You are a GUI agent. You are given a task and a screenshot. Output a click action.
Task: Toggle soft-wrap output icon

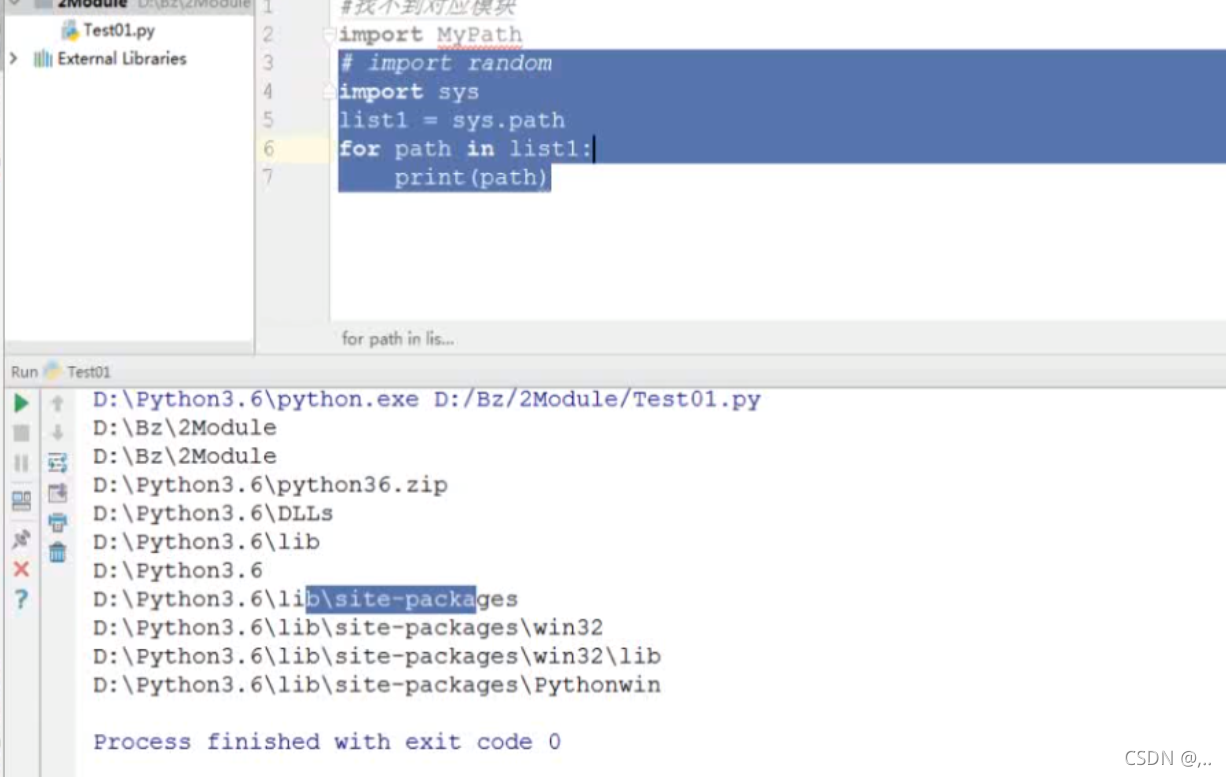coord(57,463)
